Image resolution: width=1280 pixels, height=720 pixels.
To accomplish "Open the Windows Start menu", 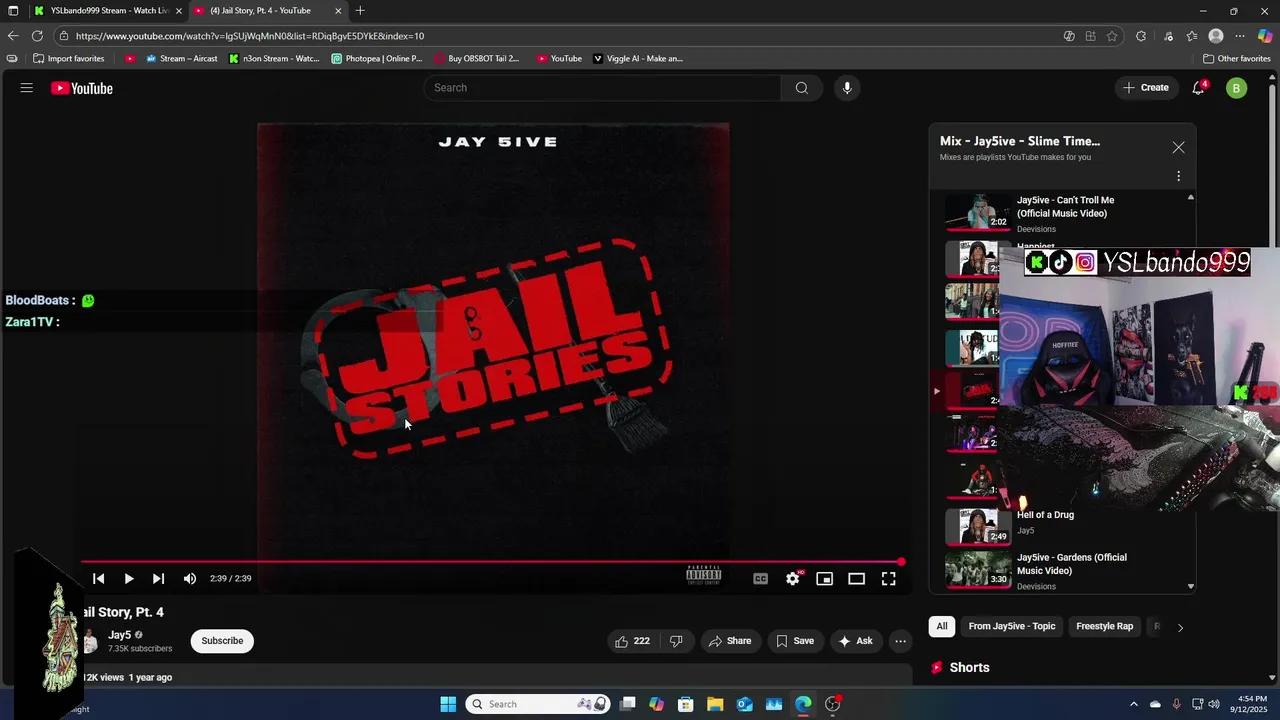I will [448, 704].
